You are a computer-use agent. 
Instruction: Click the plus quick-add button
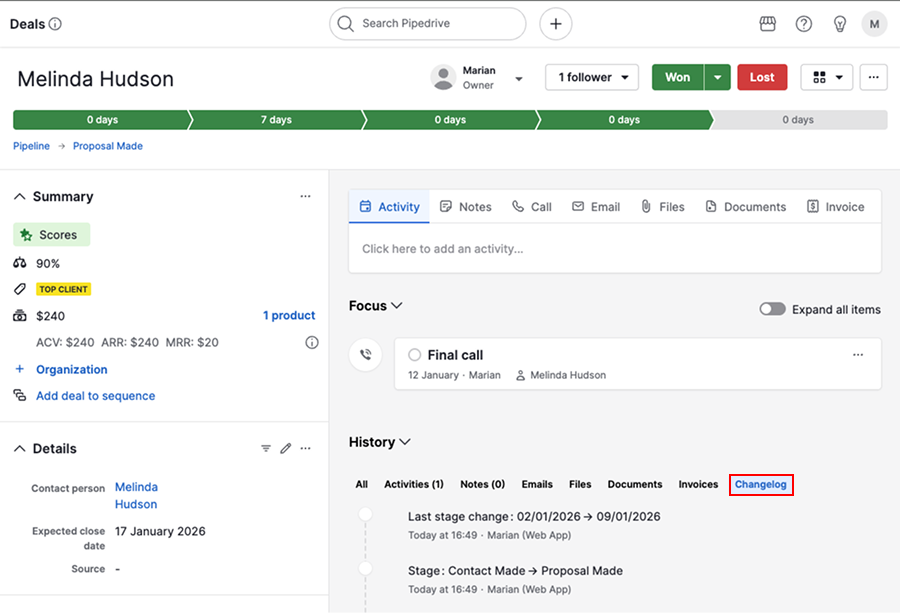coord(556,24)
